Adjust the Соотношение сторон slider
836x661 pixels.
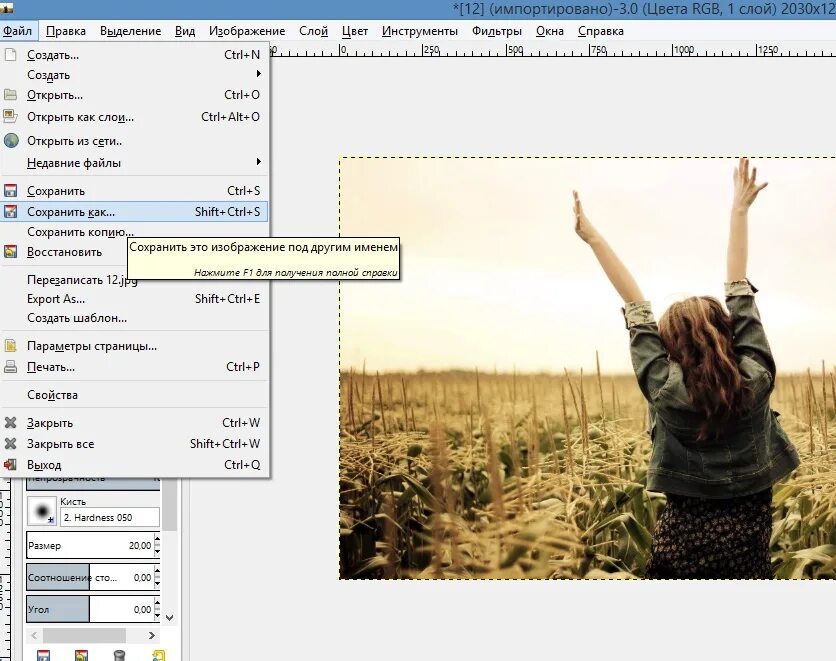pos(90,577)
